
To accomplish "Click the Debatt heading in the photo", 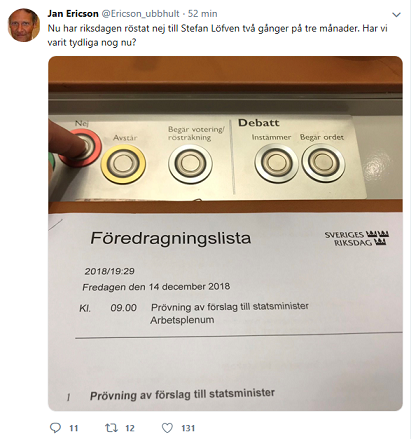I will 259,123.
